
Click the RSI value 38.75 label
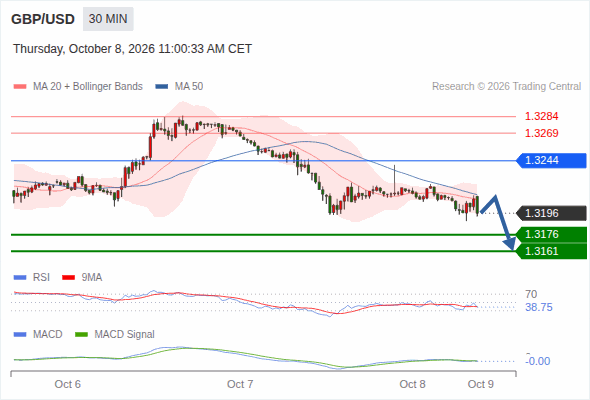tap(539, 307)
